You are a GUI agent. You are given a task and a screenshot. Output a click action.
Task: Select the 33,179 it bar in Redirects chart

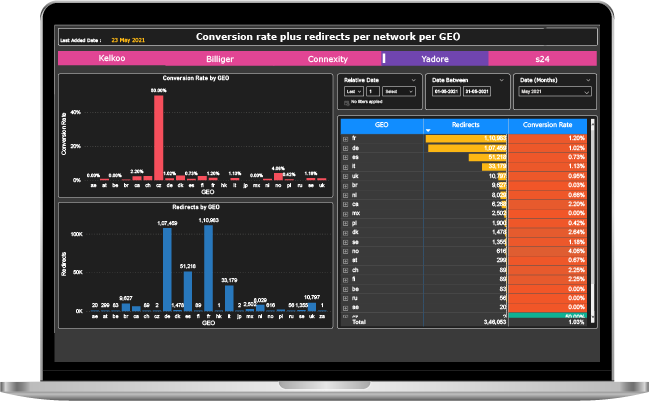[229, 298]
